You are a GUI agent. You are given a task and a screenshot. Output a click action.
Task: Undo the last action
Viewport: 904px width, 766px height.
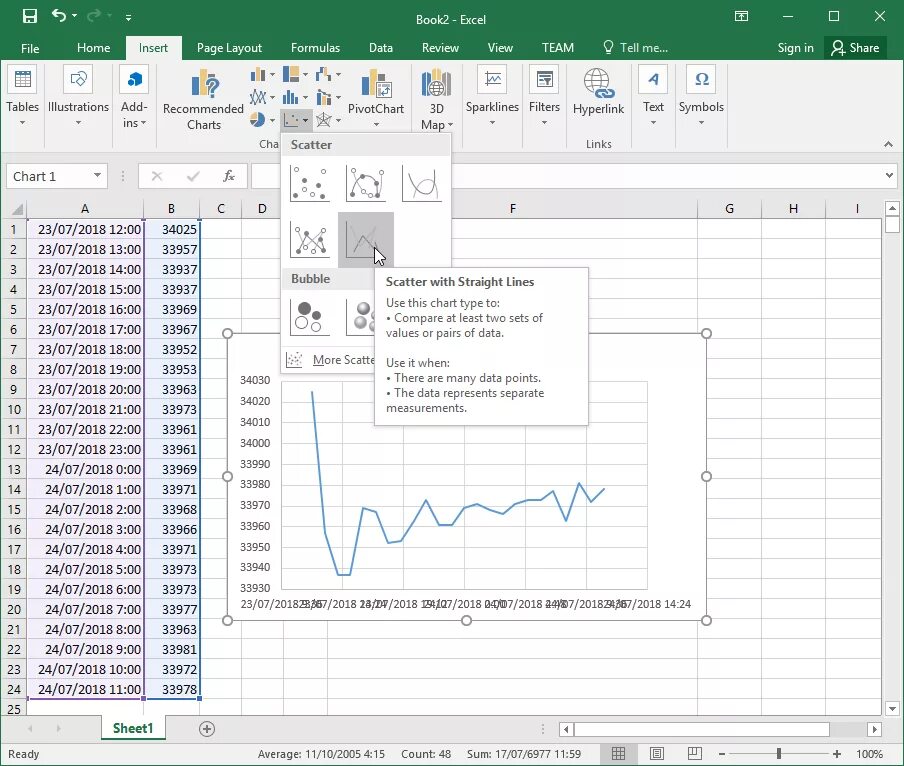[x=59, y=16]
